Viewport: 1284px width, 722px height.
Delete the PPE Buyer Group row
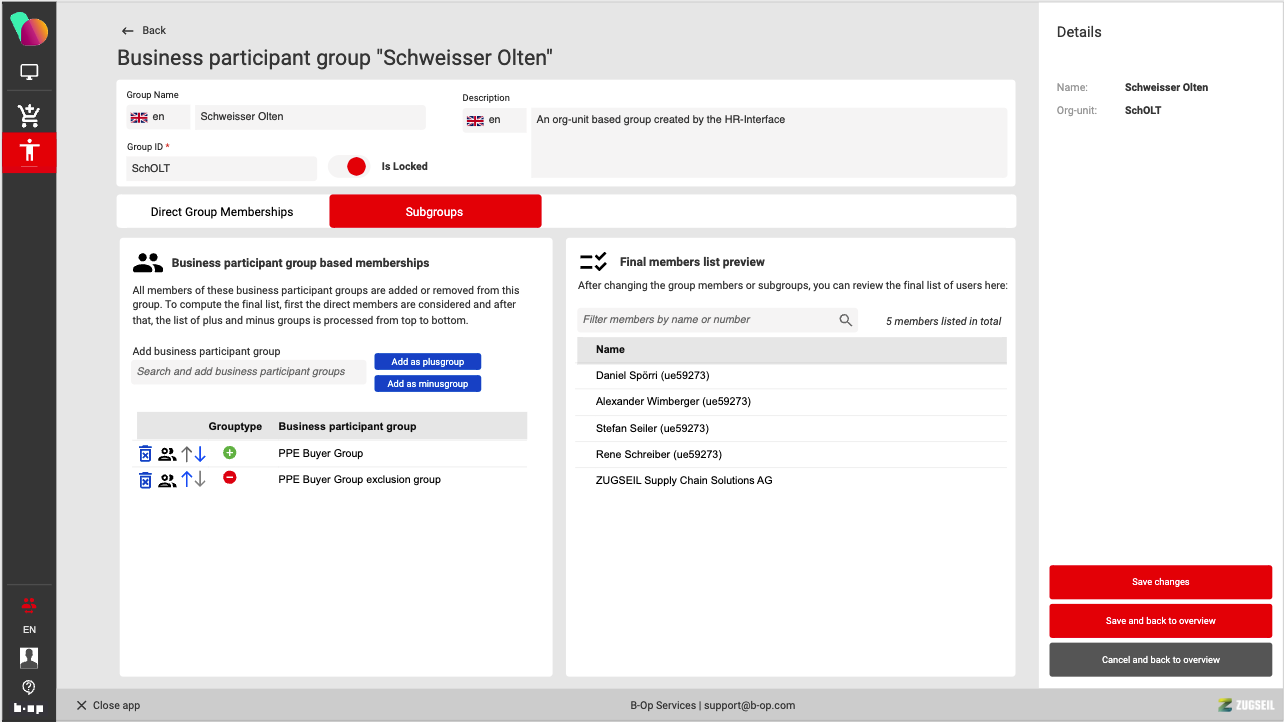[145, 454]
